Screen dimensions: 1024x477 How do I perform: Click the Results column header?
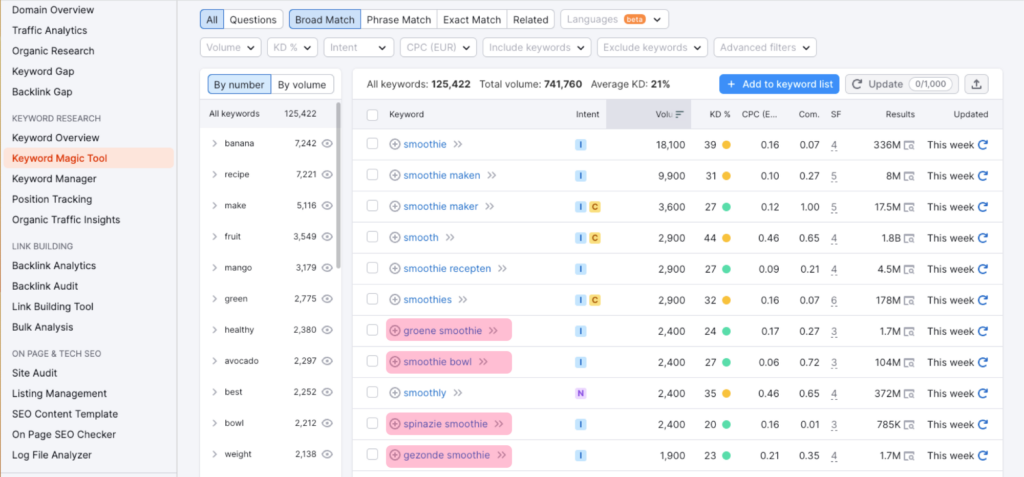[900, 114]
